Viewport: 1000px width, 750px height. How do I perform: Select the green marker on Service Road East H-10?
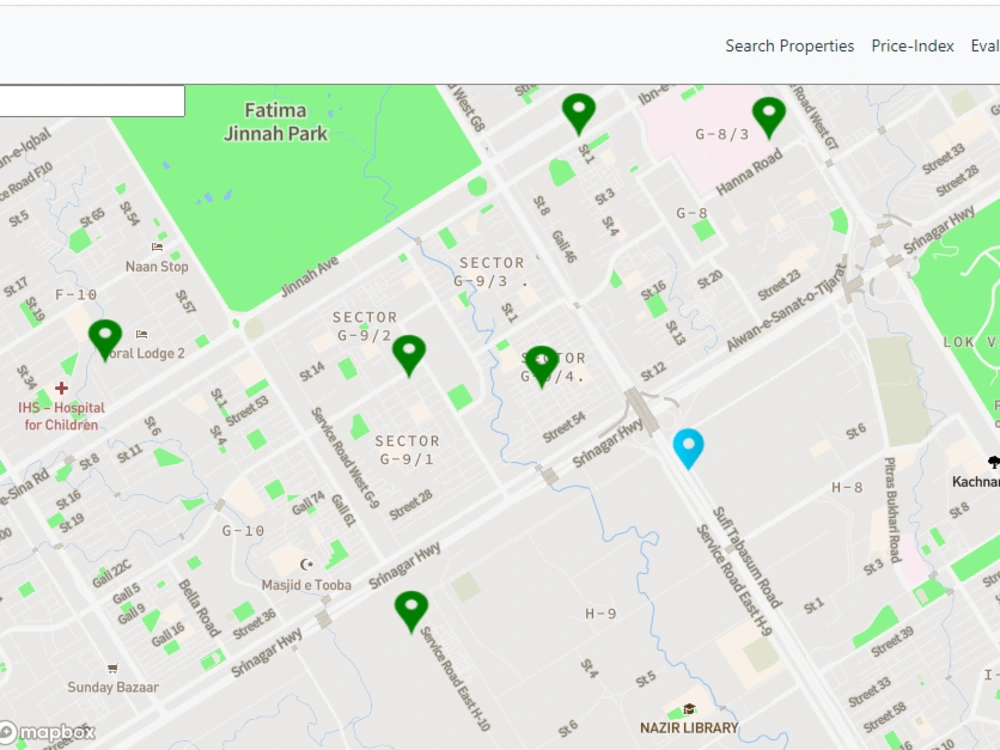point(411,612)
